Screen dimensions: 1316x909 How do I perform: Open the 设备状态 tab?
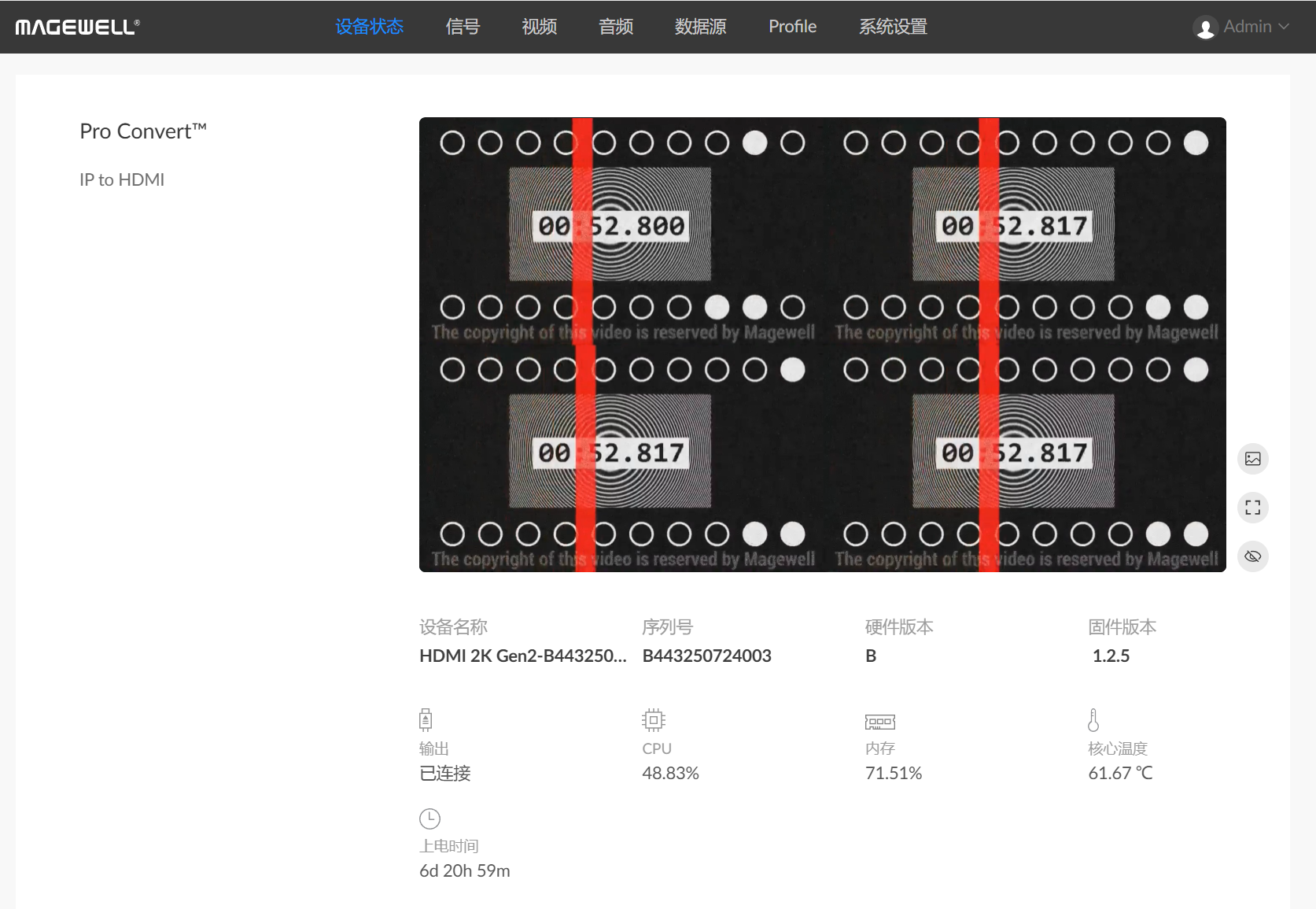coord(369,27)
